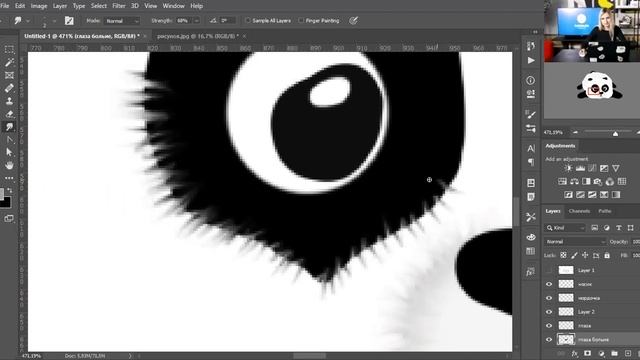Switch to the рисунок.jpg document tab
The image size is (640, 360).
198,36
